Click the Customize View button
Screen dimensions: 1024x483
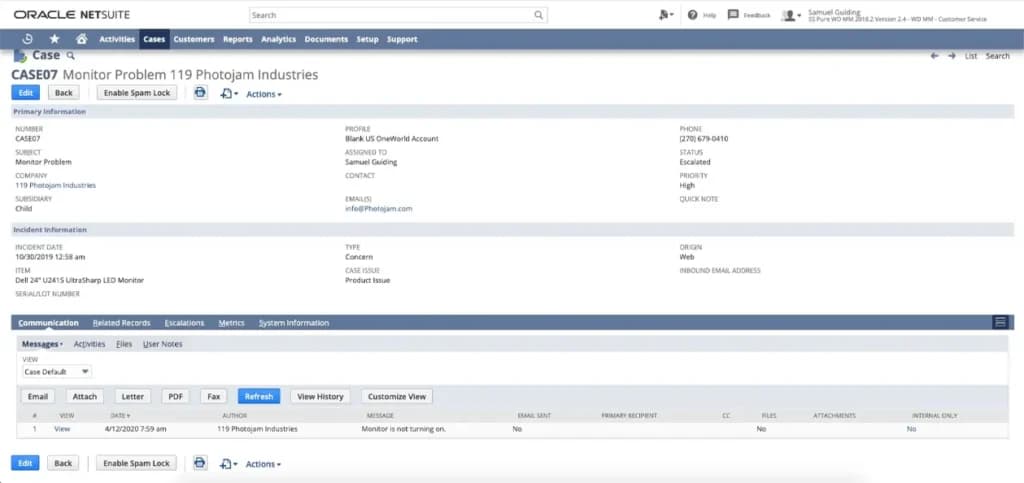pos(396,396)
